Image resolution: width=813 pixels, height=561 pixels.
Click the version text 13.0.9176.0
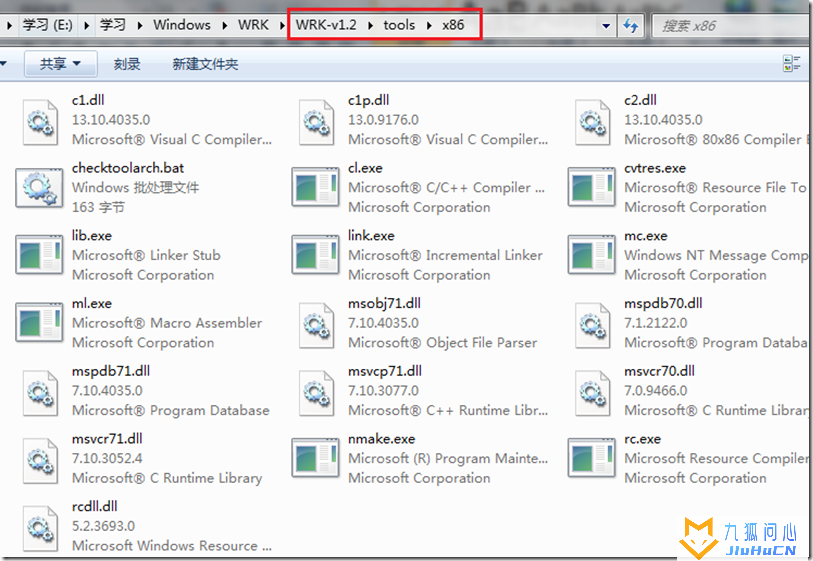(383, 120)
